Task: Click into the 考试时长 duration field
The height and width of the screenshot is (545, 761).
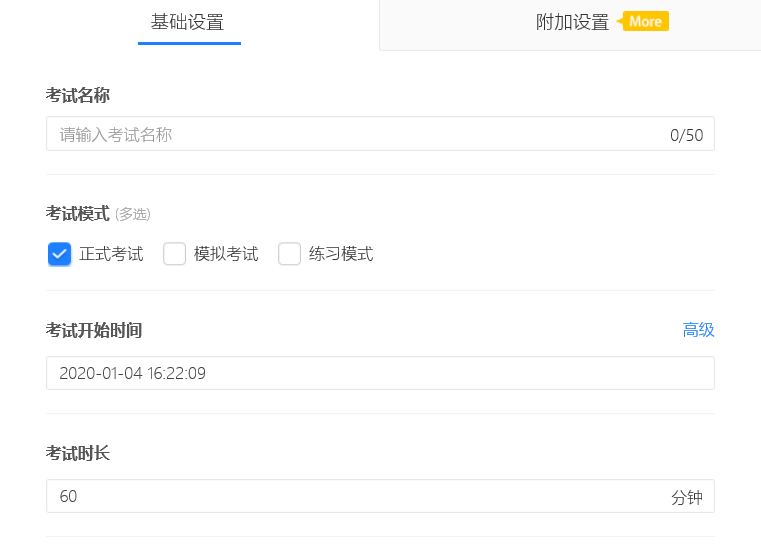Action: click(x=350, y=496)
